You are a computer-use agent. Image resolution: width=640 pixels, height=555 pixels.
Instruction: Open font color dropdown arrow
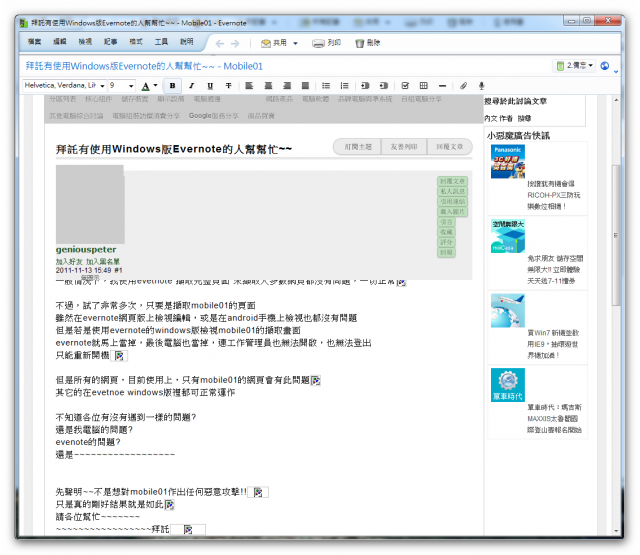[156, 86]
